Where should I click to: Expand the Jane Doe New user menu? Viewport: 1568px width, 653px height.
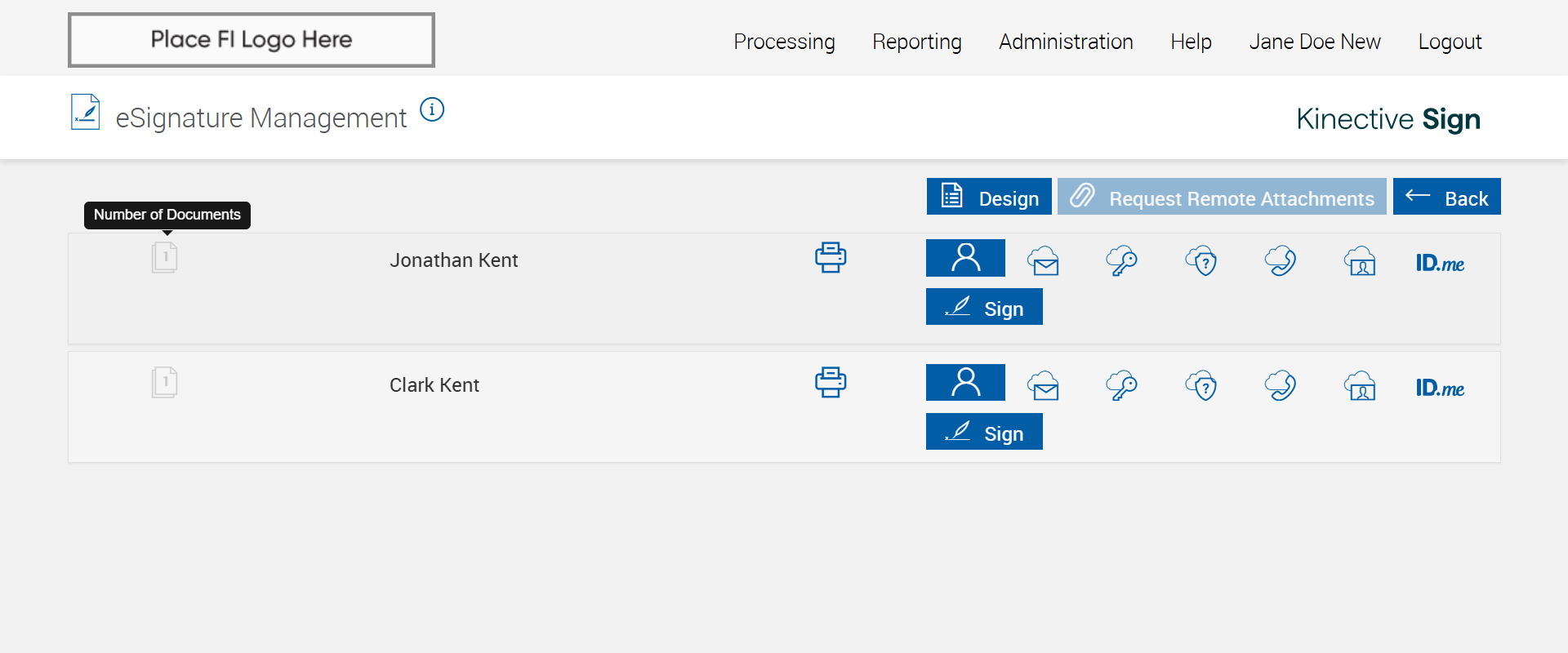[1314, 42]
